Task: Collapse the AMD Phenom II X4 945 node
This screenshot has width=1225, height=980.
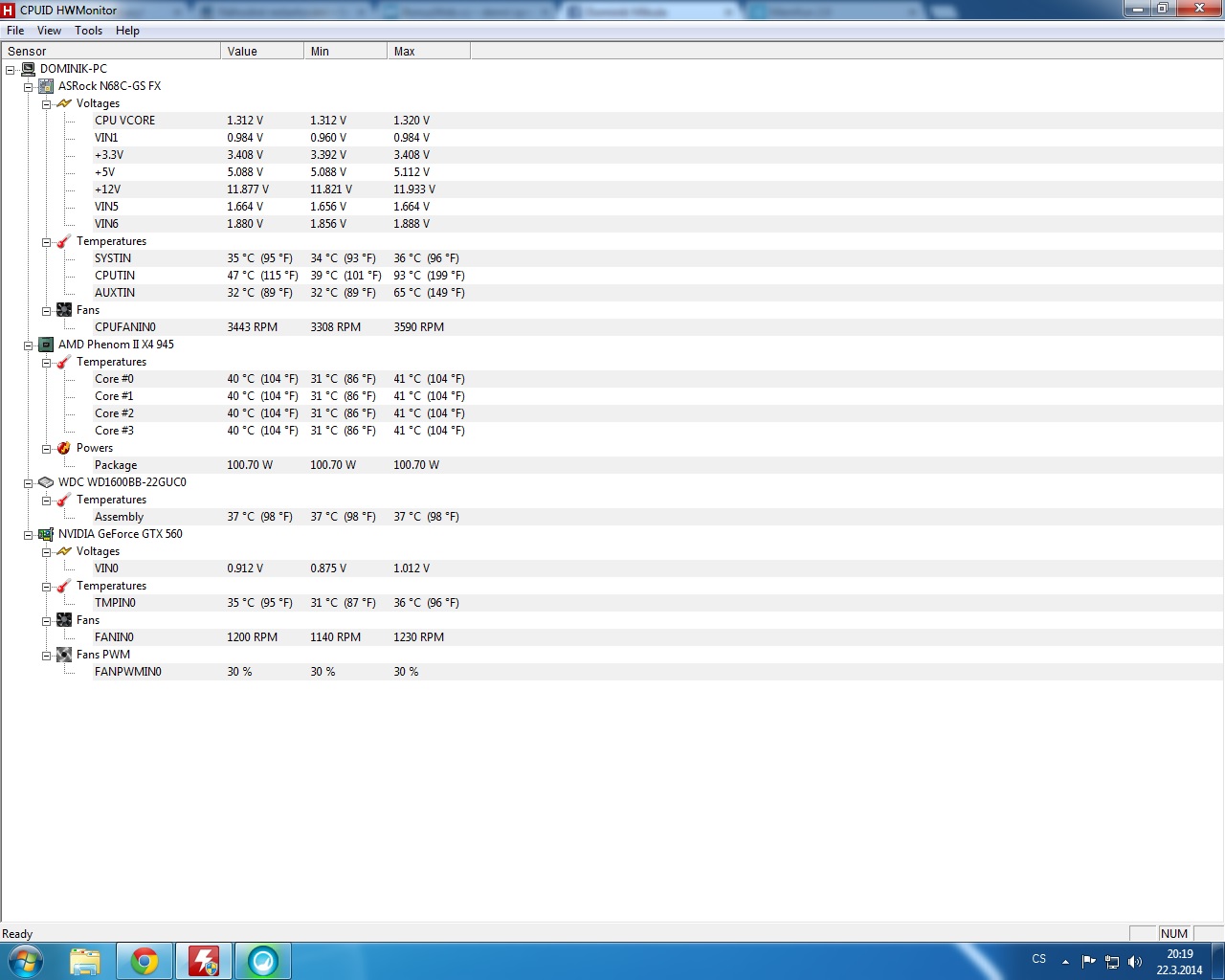Action: pyautogui.click(x=28, y=345)
